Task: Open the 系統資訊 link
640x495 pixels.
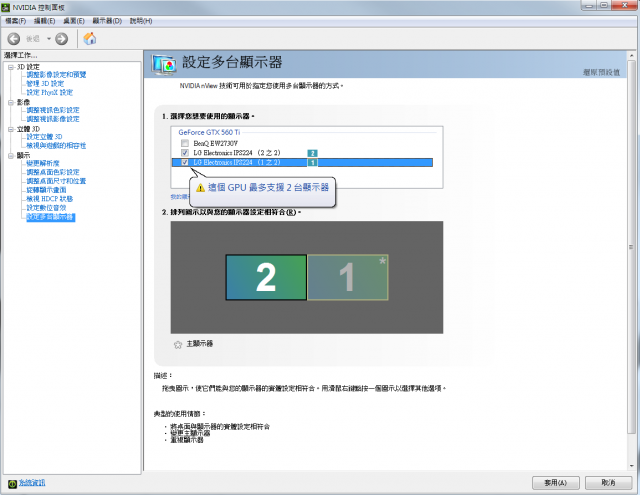Action: point(32,483)
